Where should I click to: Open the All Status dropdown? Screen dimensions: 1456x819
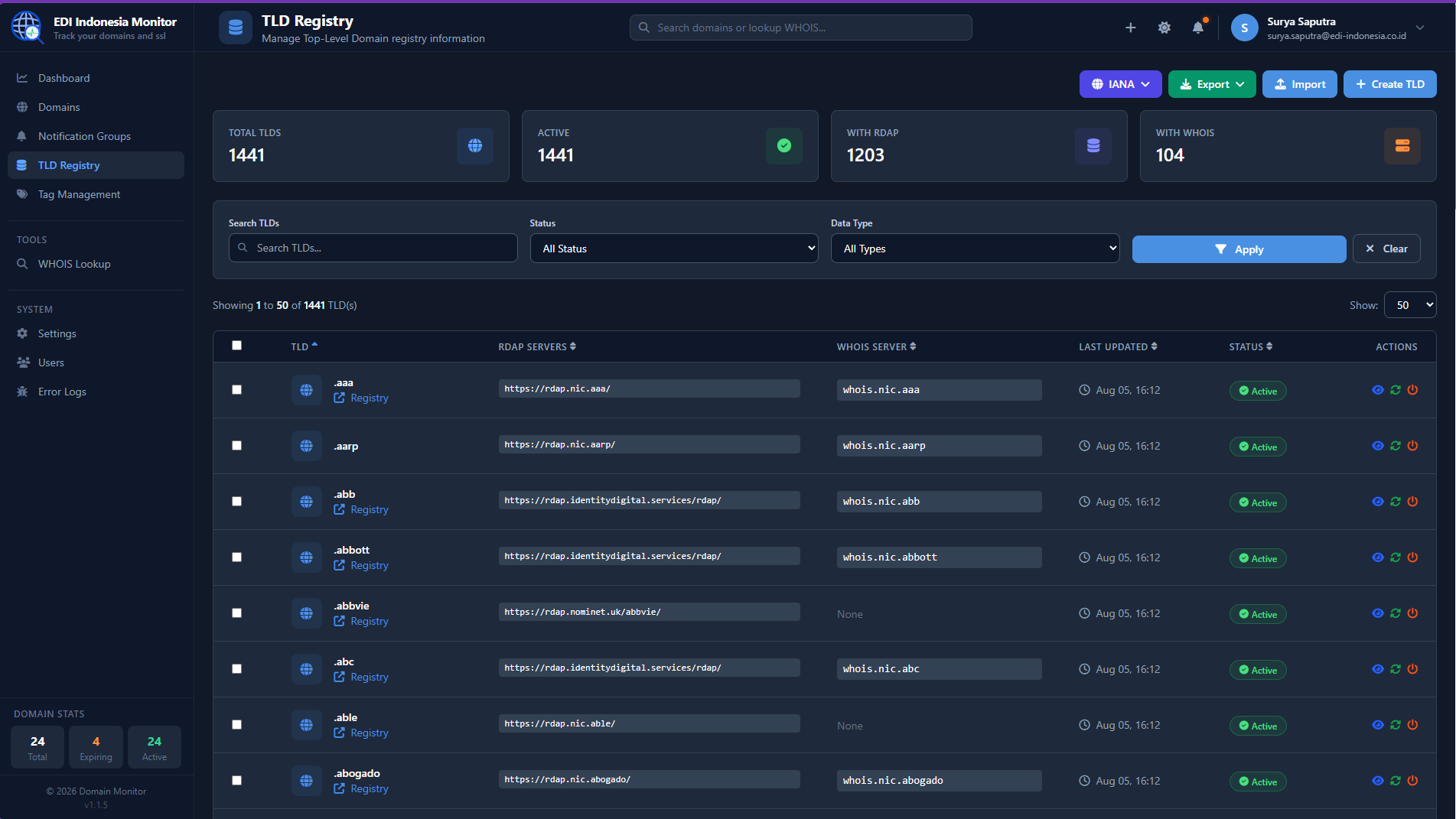pos(673,249)
